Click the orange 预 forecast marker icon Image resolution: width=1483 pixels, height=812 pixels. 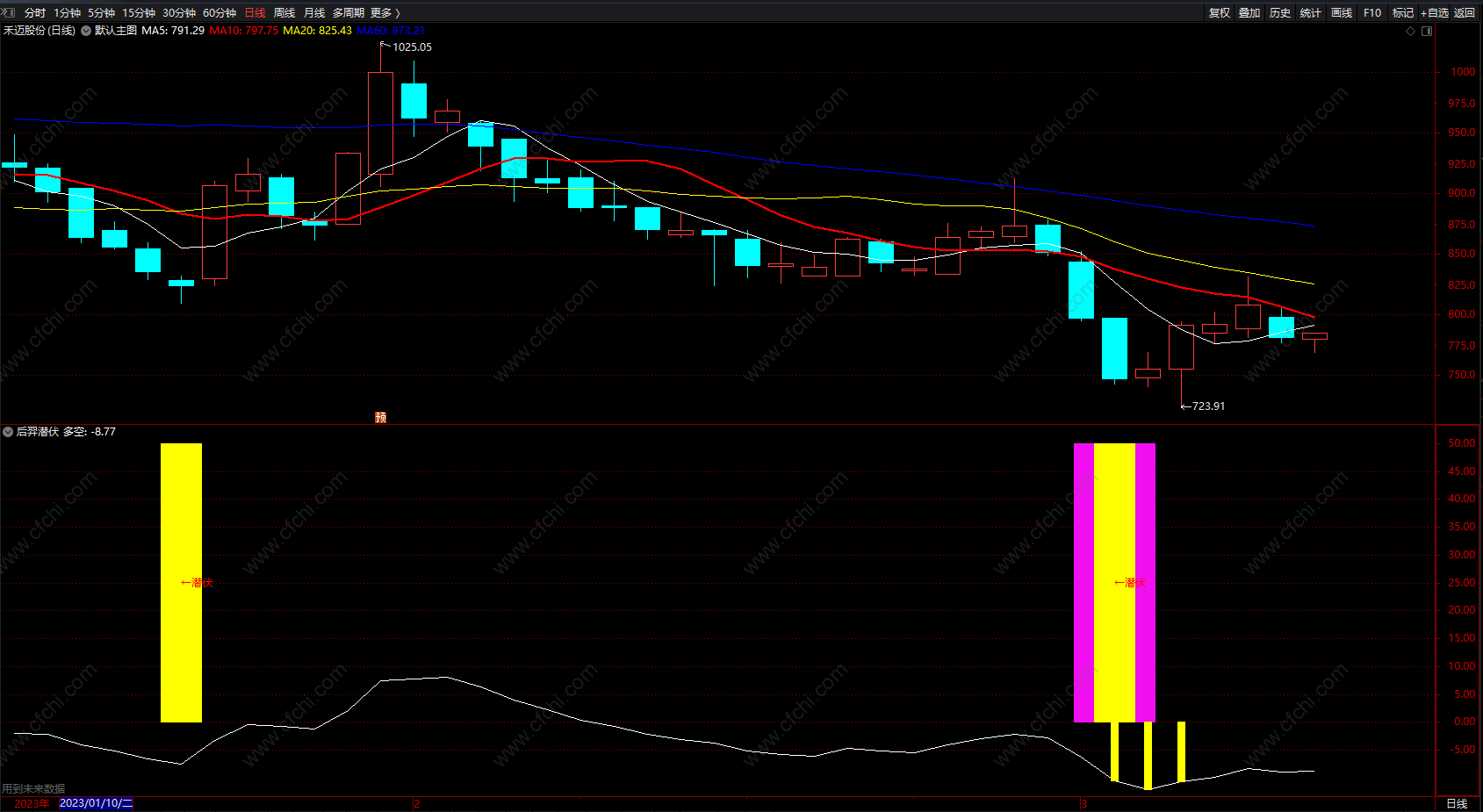coord(380,417)
